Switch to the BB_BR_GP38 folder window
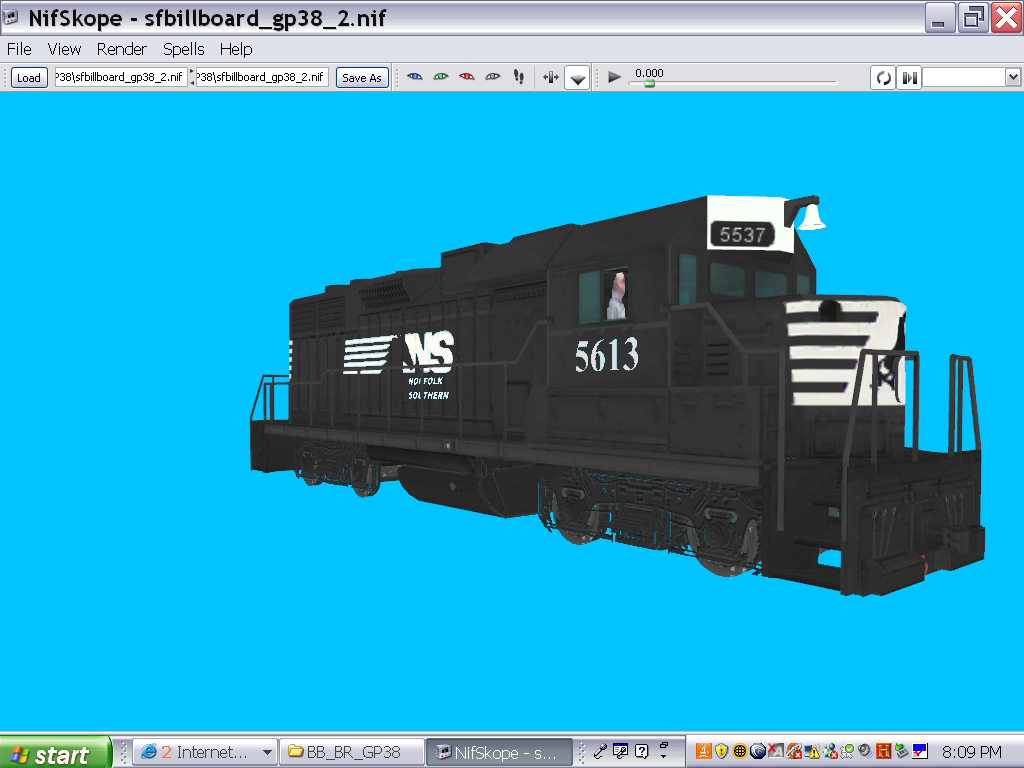 point(352,752)
